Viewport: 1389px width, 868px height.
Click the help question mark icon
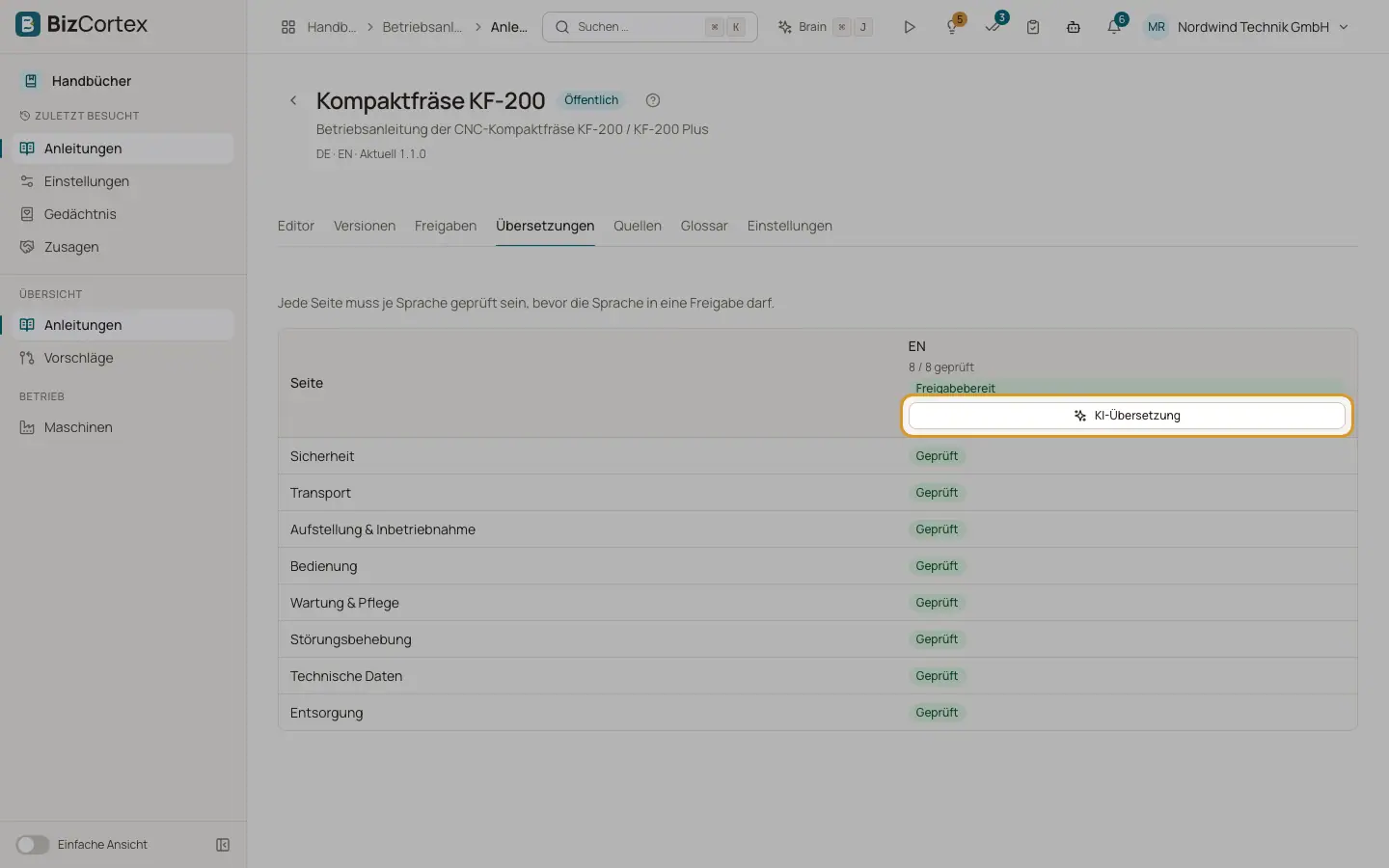(653, 100)
